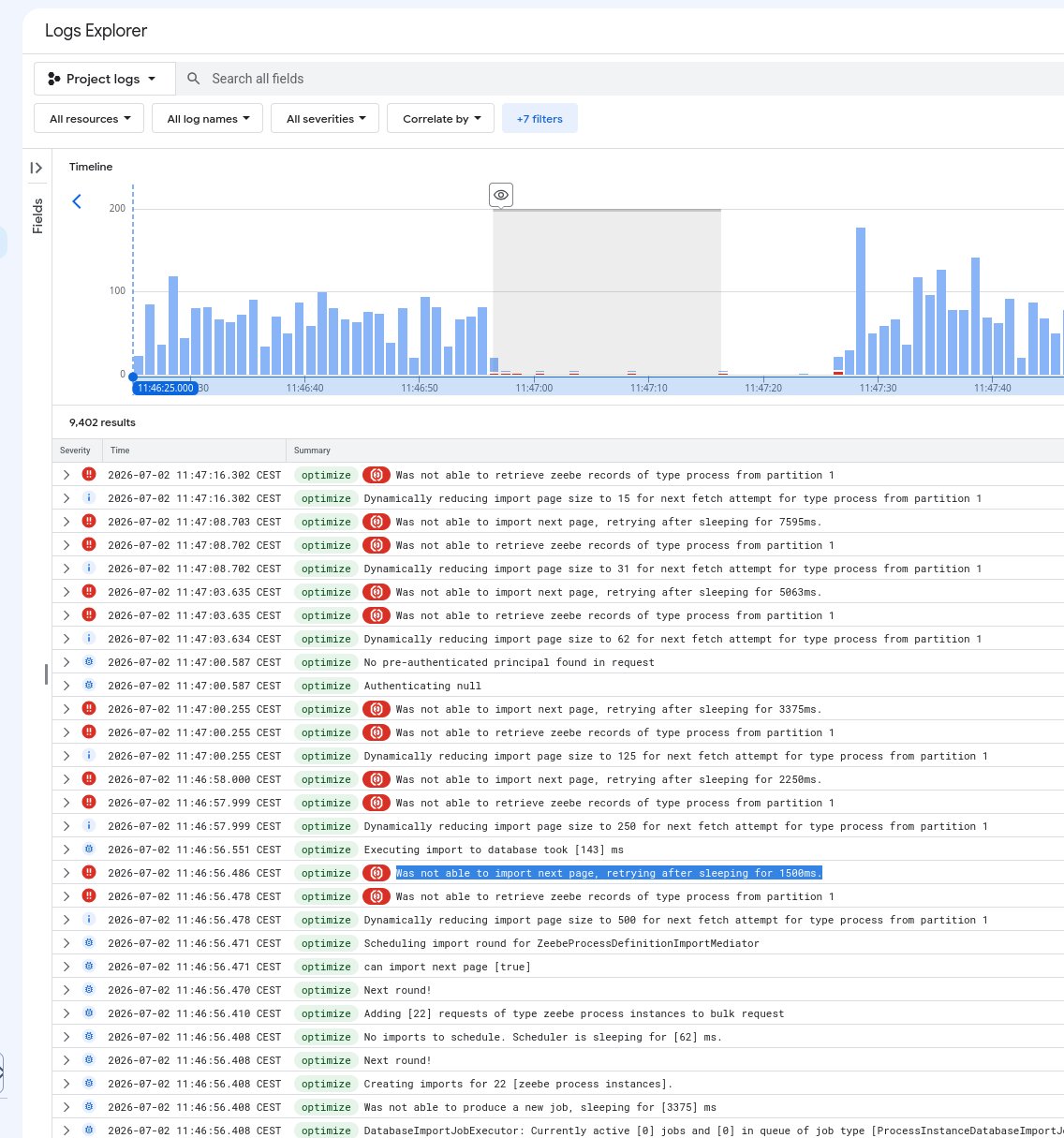The image size is (1064, 1138).
Task: Click debug severity icon on Authenticating null row
Action: coord(89,686)
